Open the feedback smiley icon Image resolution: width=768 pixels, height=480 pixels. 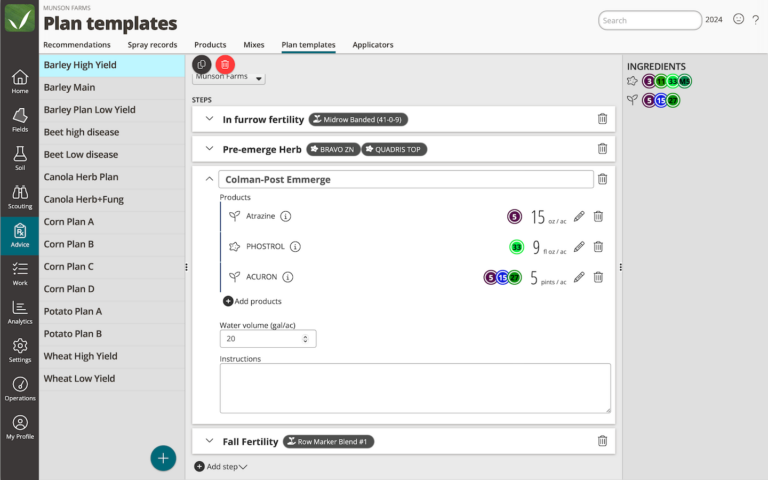(x=738, y=19)
